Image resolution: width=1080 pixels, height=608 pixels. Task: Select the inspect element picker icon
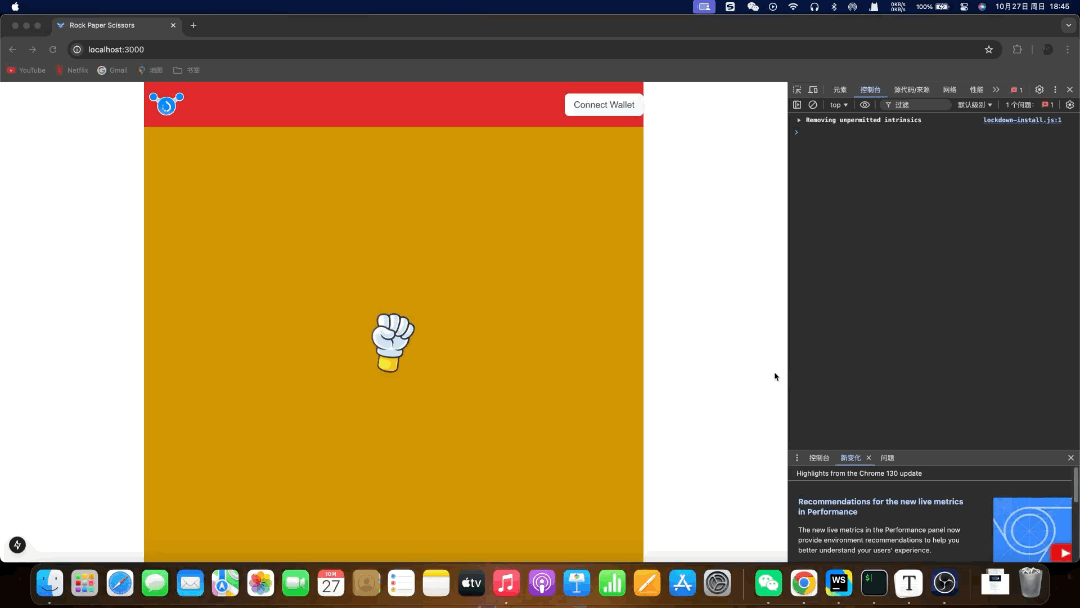tap(797, 90)
